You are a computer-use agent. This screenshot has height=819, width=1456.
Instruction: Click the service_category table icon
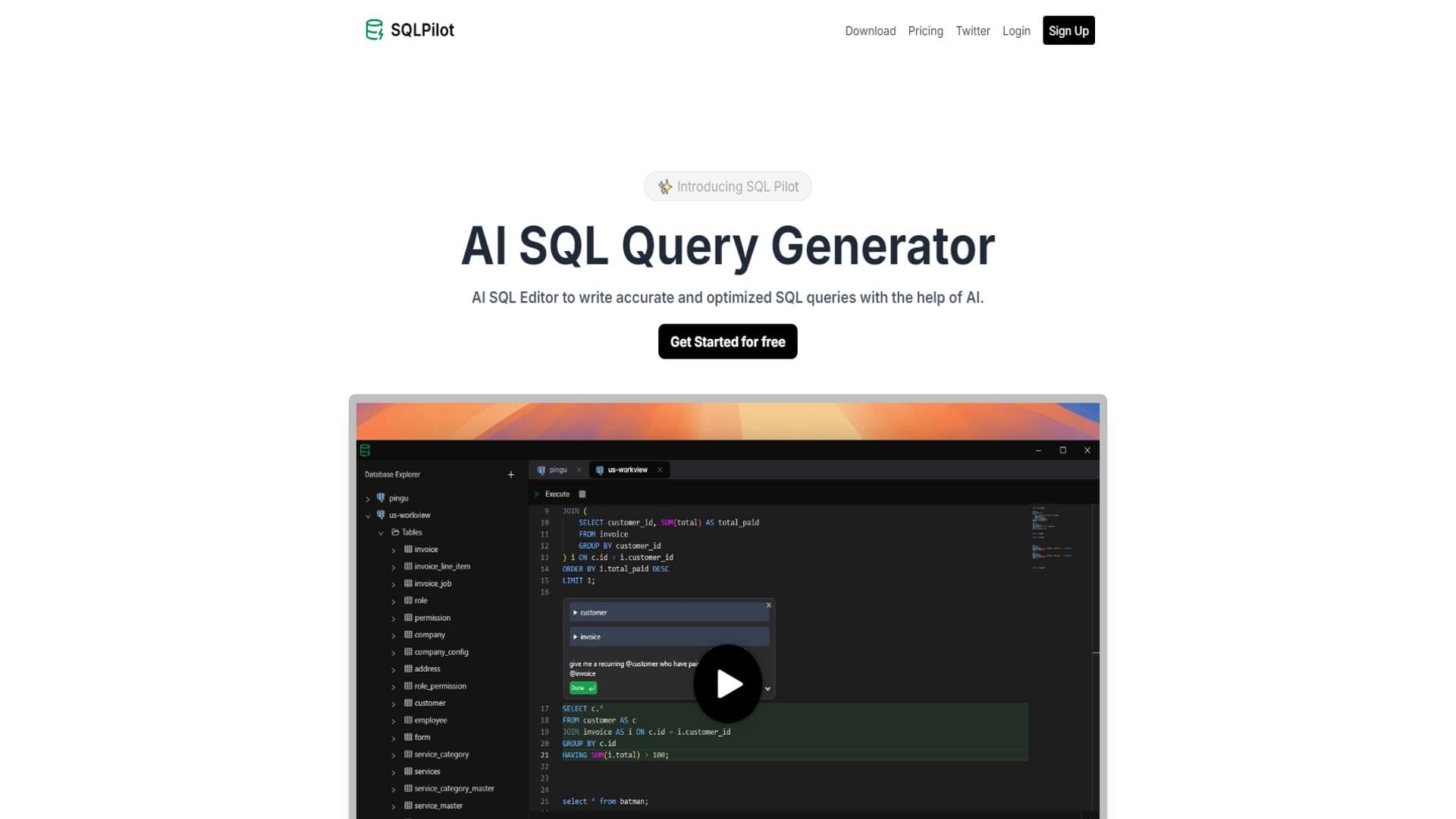point(408,754)
